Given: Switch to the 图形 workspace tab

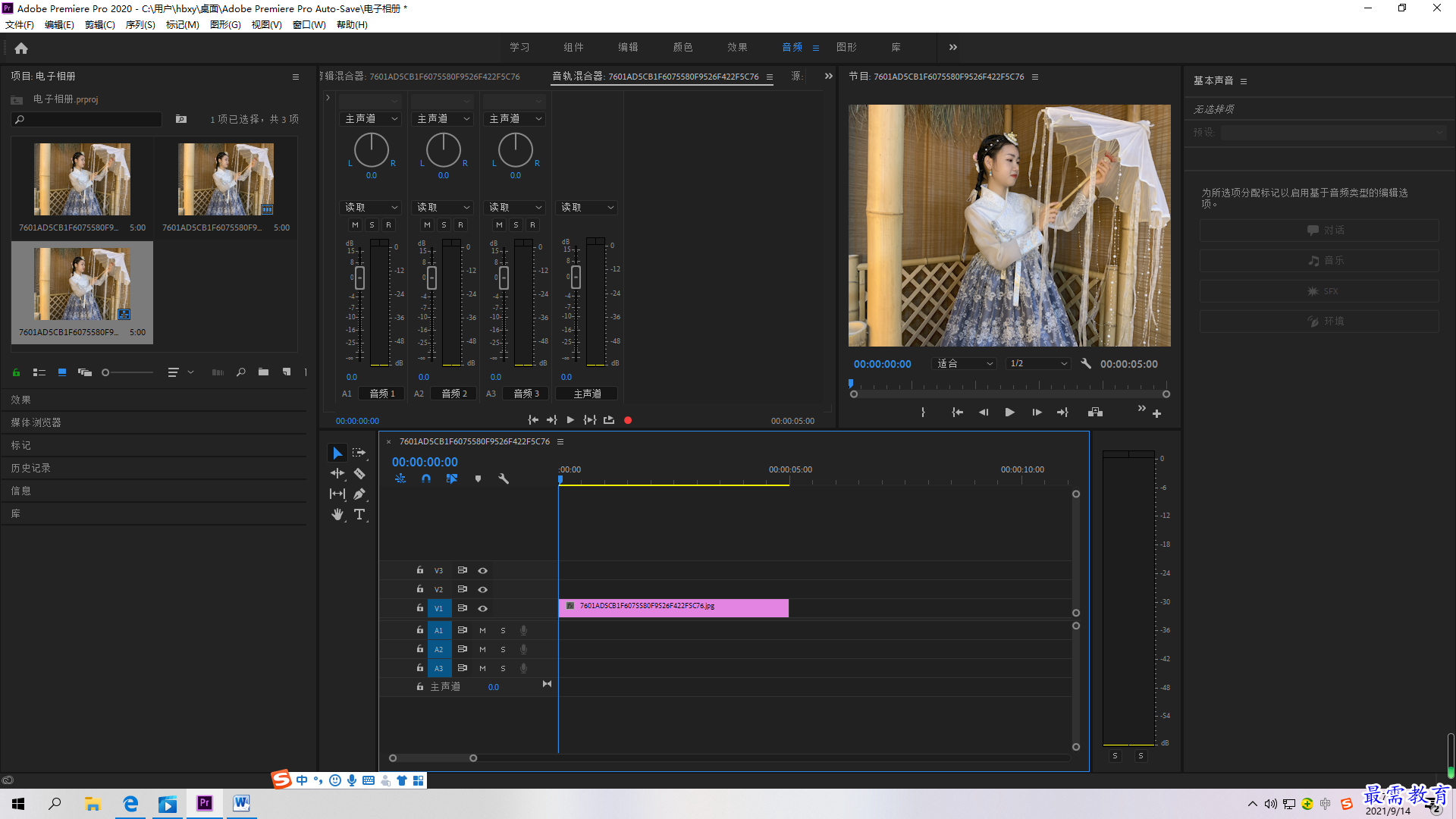Looking at the screenshot, I should (846, 47).
